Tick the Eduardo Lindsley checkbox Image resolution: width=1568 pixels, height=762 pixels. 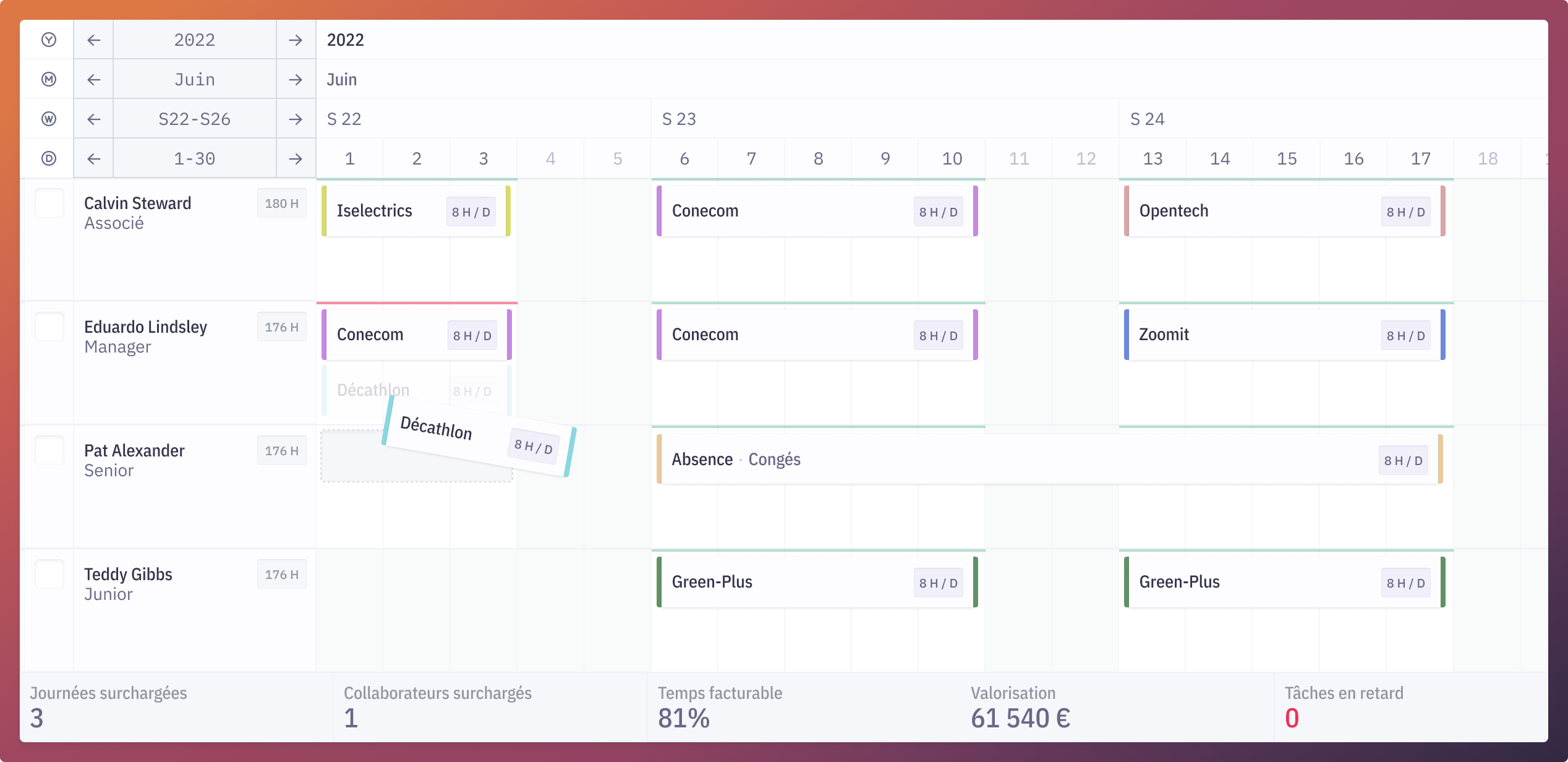pos(49,327)
